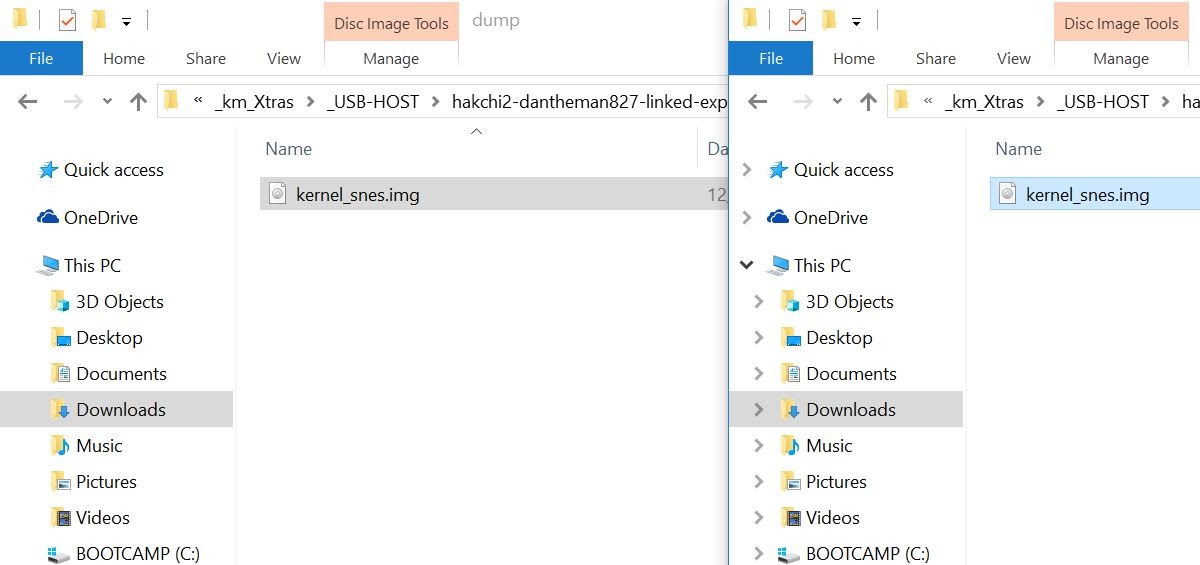Click Properties quick-access icon in right title bar
Image resolution: width=1200 pixels, height=565 pixels.
pyautogui.click(x=797, y=20)
